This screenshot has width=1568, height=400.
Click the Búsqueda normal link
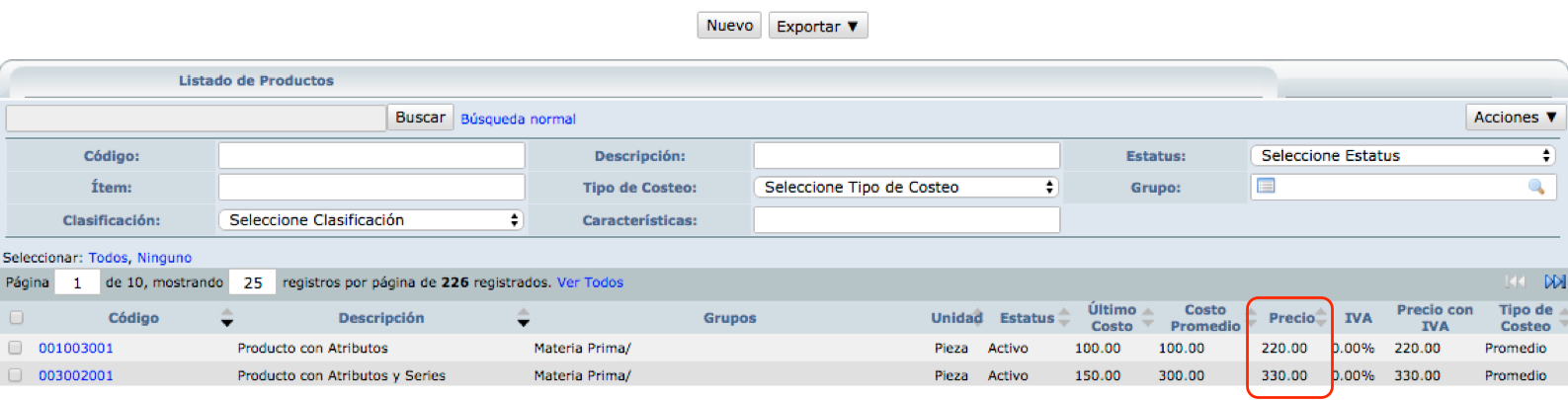[x=518, y=119]
